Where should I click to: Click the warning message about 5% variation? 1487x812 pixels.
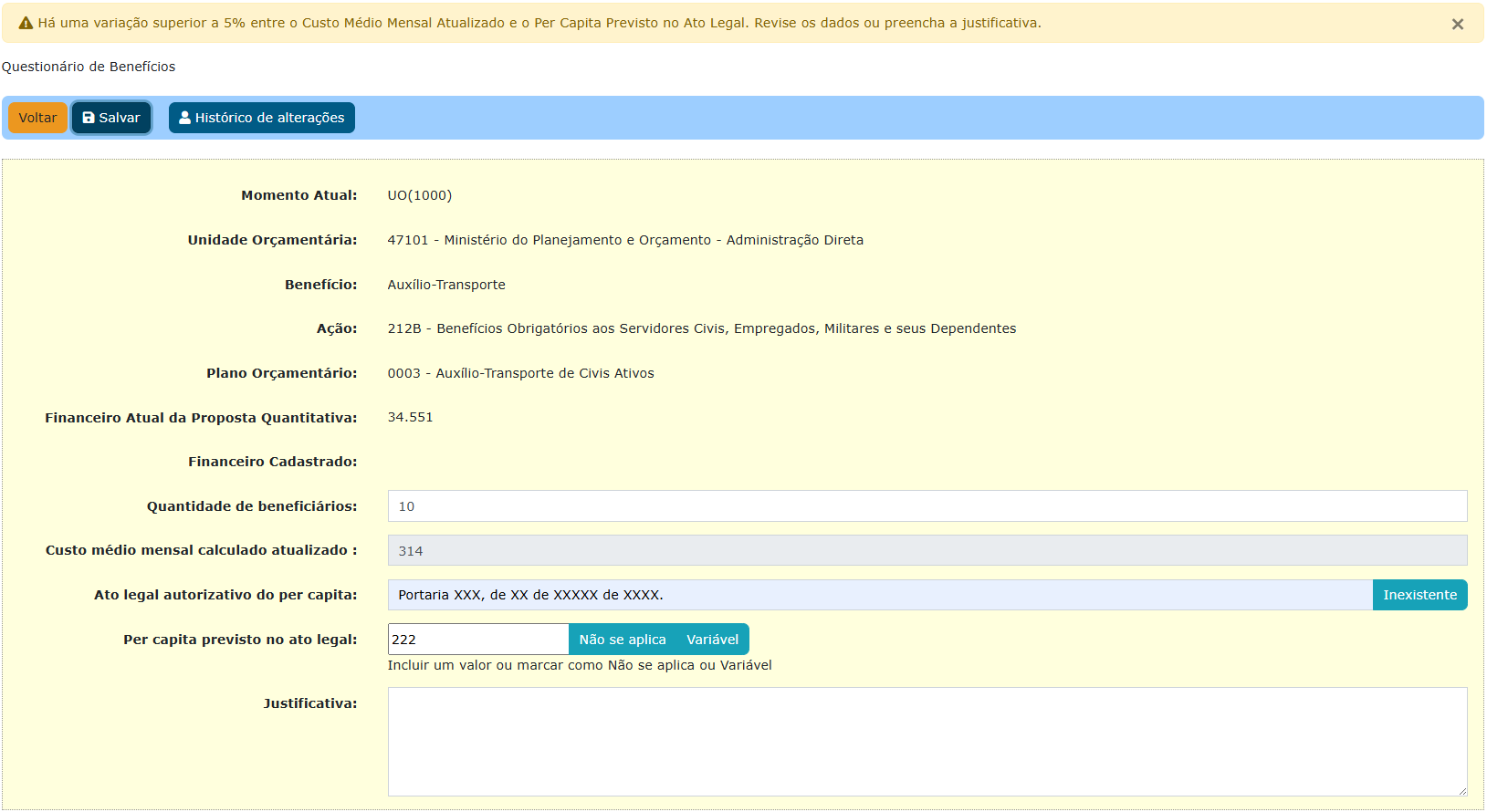[x=539, y=23]
